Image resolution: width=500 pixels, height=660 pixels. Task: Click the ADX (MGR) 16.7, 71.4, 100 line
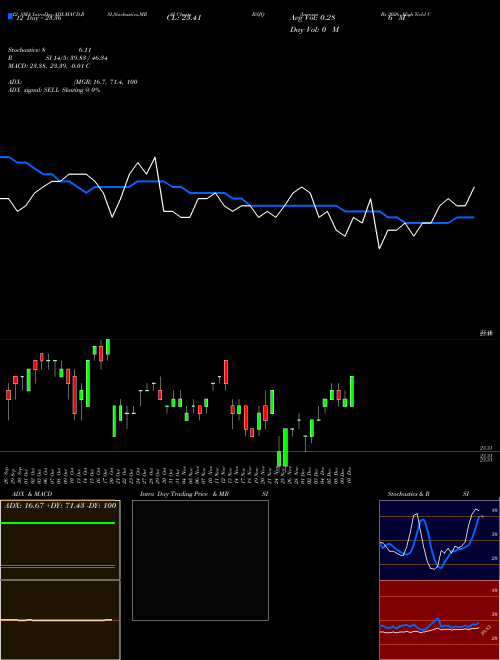coord(72,82)
